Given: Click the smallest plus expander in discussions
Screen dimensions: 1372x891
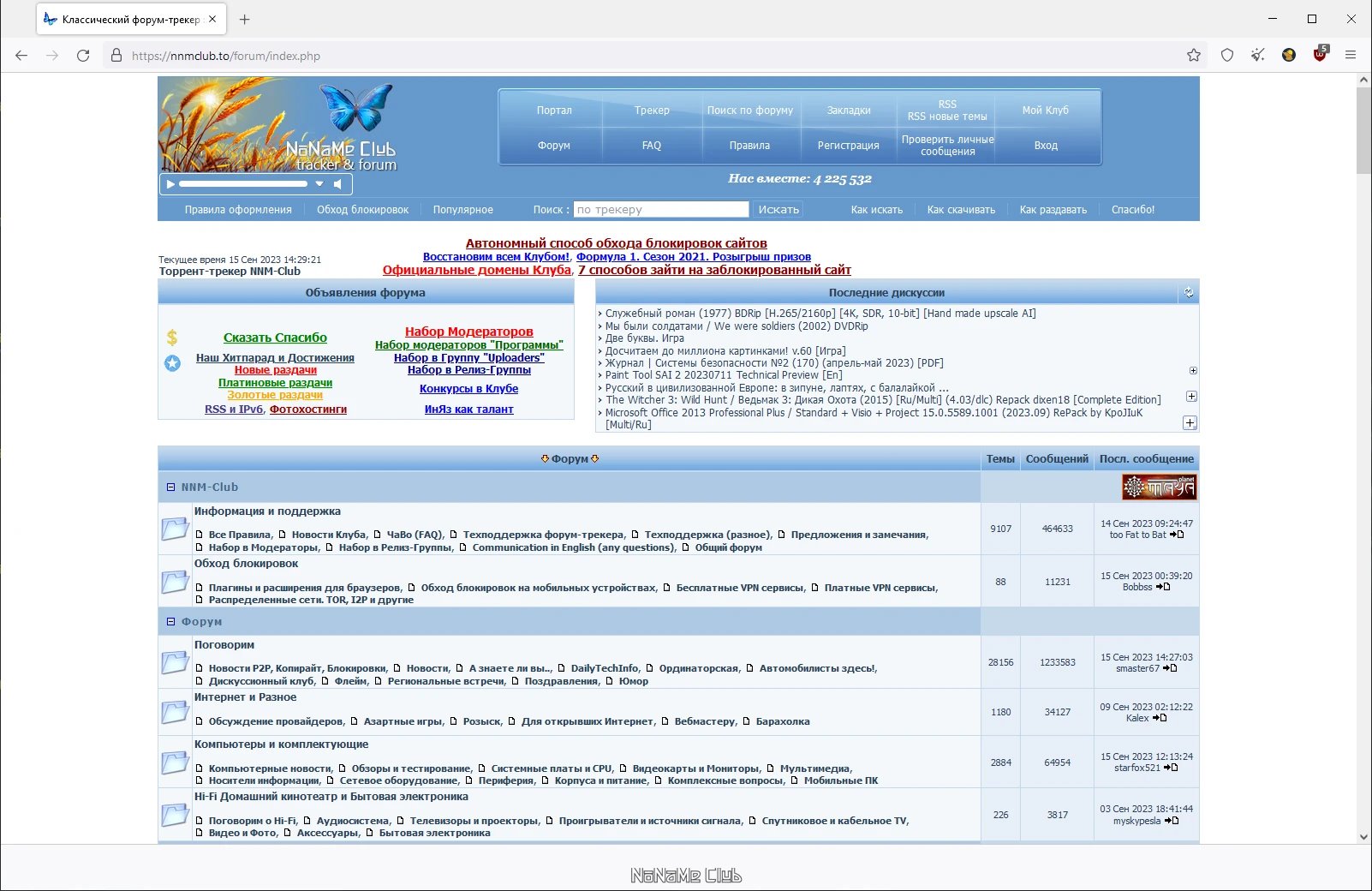Looking at the screenshot, I should (1193, 371).
